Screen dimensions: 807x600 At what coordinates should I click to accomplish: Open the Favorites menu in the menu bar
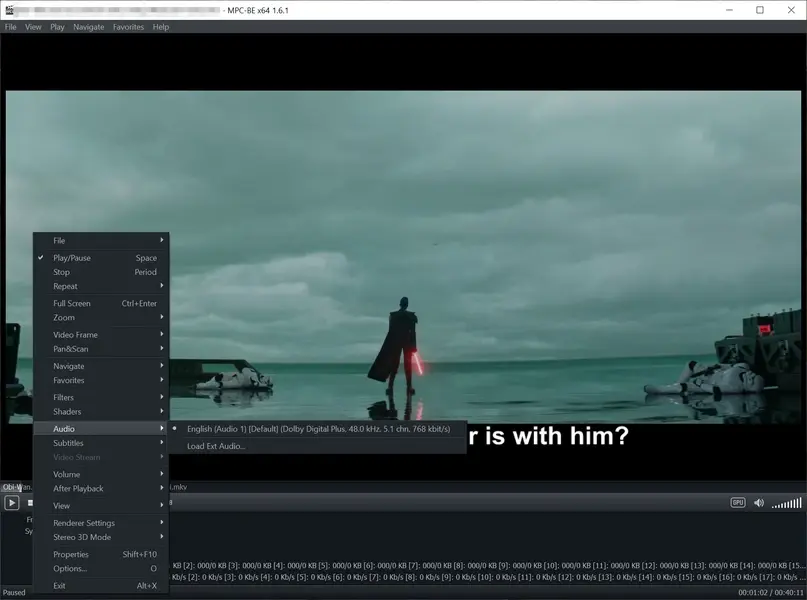(127, 27)
